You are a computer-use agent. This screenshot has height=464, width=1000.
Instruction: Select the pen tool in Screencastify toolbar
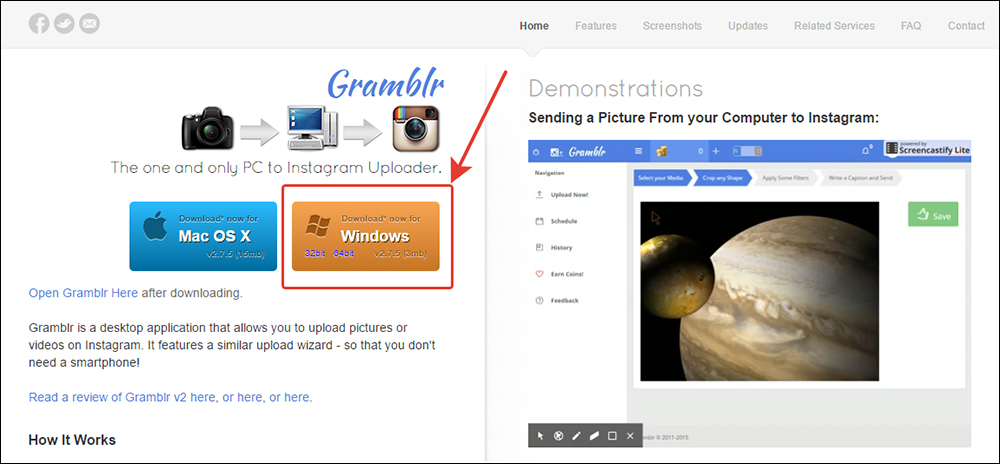click(x=577, y=436)
